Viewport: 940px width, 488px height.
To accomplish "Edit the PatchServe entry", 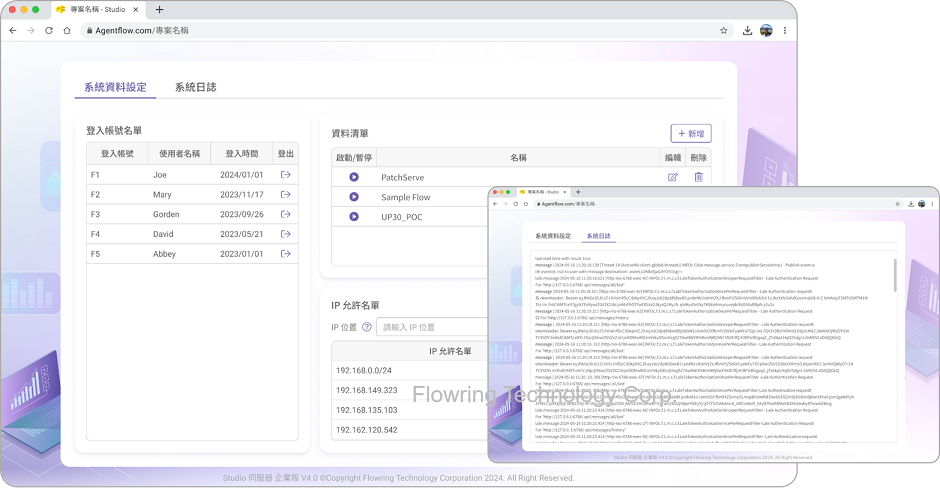I will pos(672,177).
